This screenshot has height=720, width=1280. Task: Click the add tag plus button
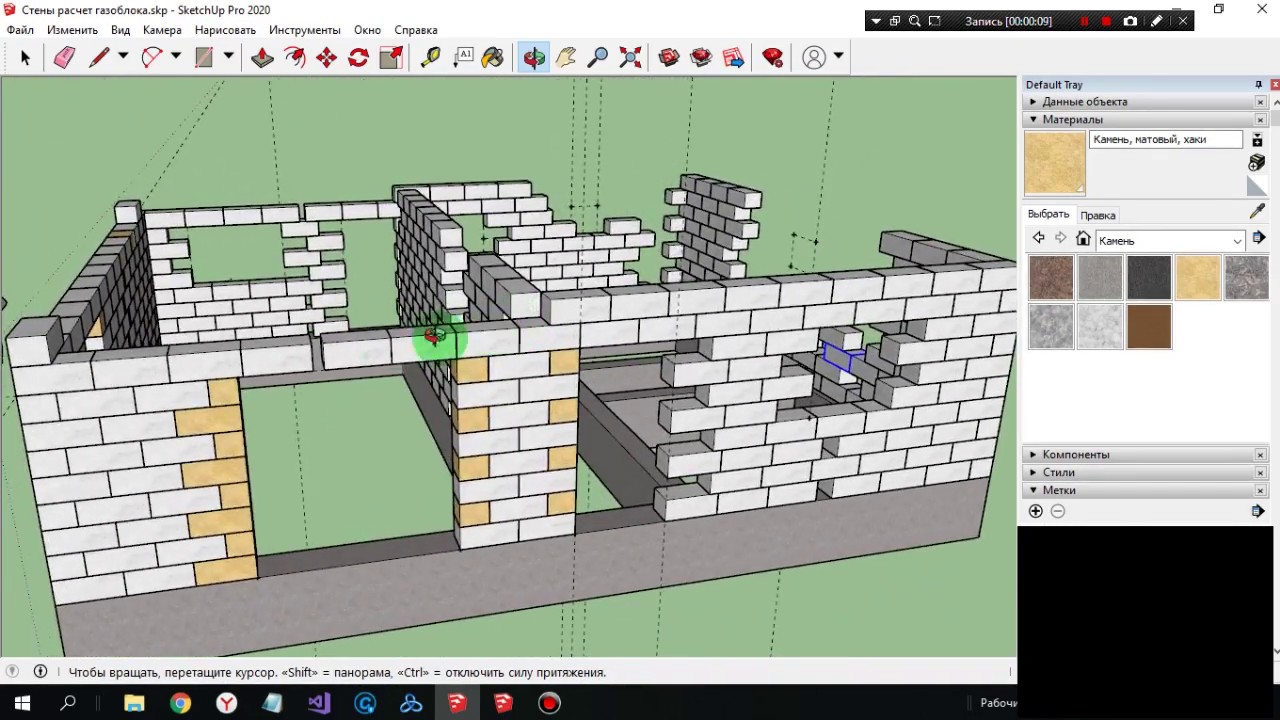[x=1035, y=511]
